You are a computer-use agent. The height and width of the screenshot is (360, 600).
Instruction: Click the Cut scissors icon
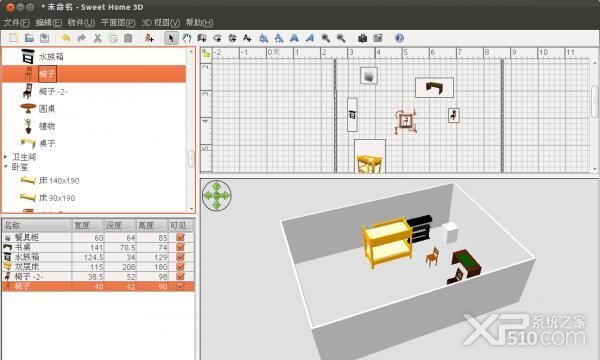pyautogui.click(x=98, y=38)
